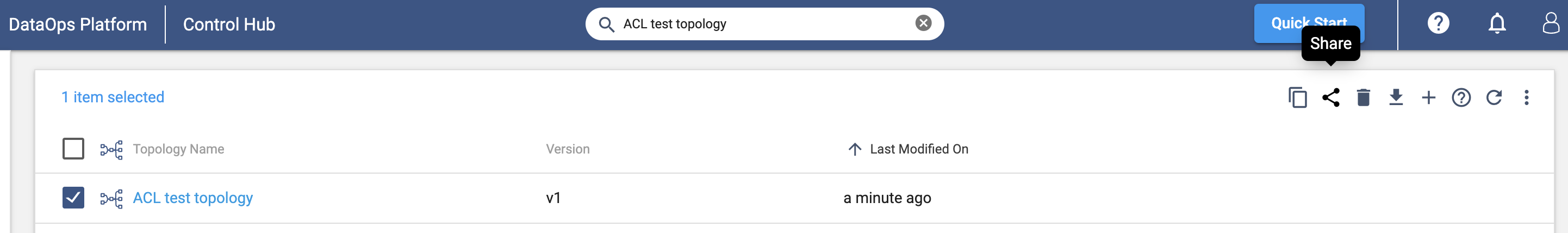1568x233 pixels.
Task: Open the ACL test topology link
Action: 192,198
